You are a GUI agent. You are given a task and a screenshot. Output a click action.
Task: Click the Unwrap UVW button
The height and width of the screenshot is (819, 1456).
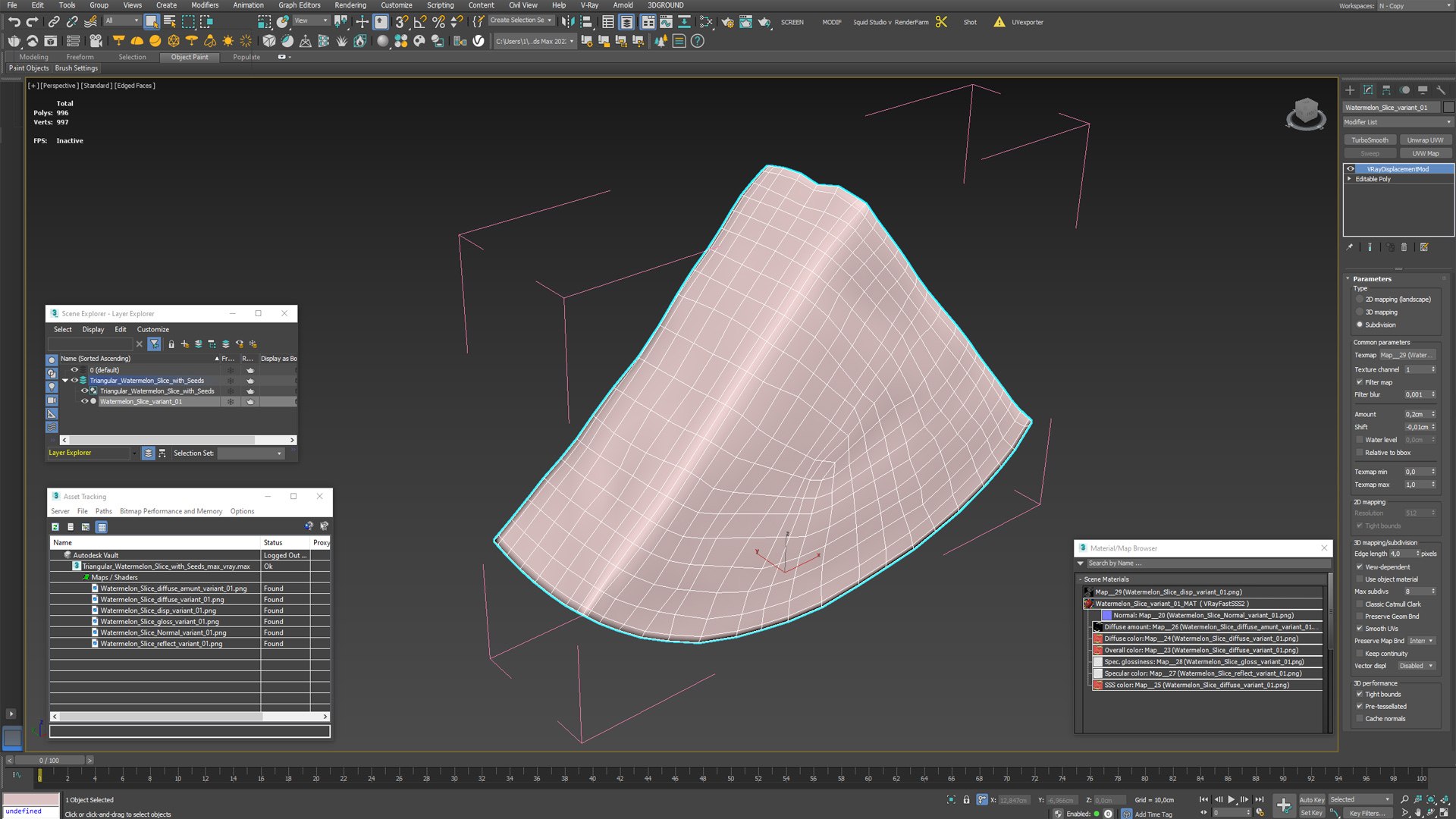[x=1425, y=140]
